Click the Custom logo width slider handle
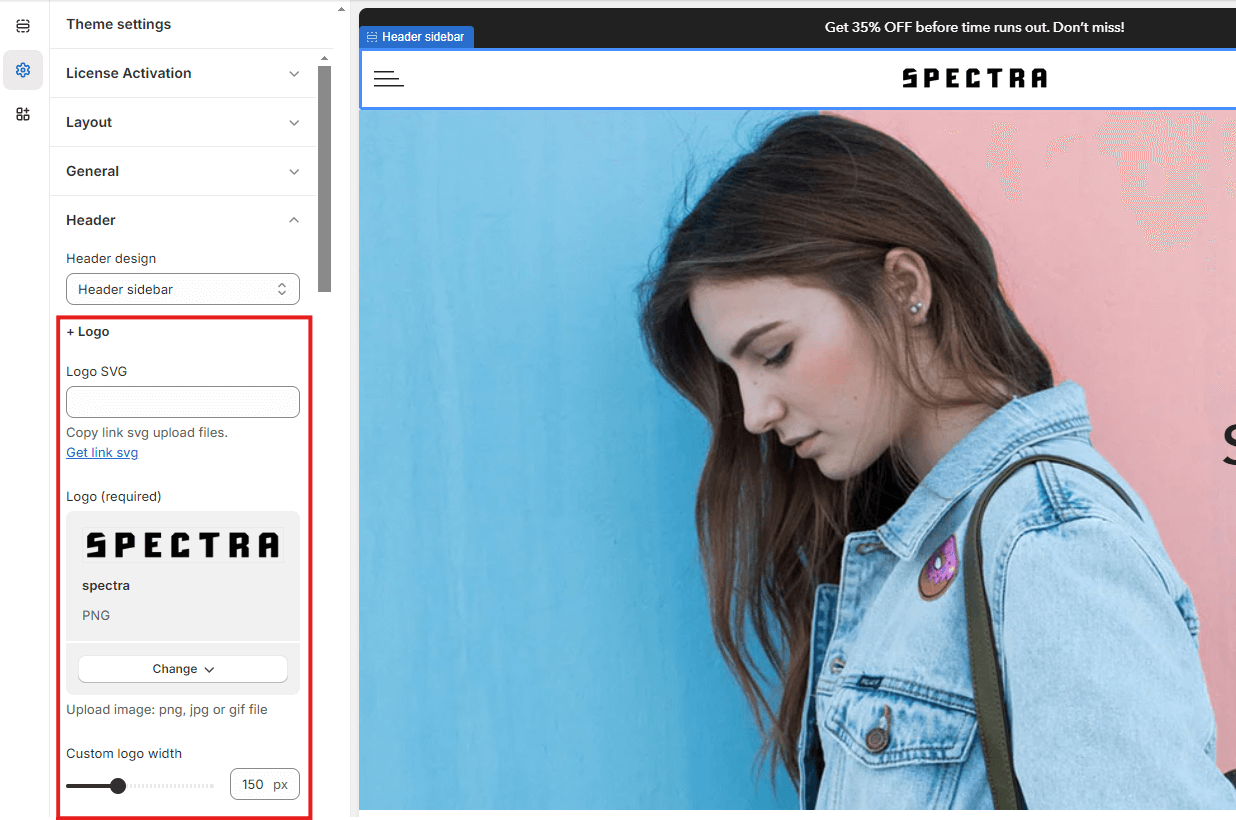Screen dimensions: 1236x820 118,786
